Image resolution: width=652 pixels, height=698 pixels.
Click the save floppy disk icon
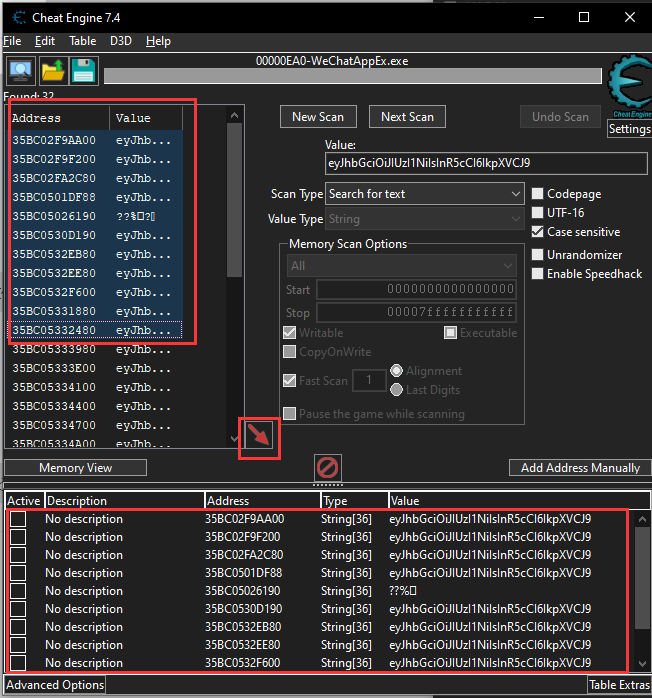click(x=83, y=71)
